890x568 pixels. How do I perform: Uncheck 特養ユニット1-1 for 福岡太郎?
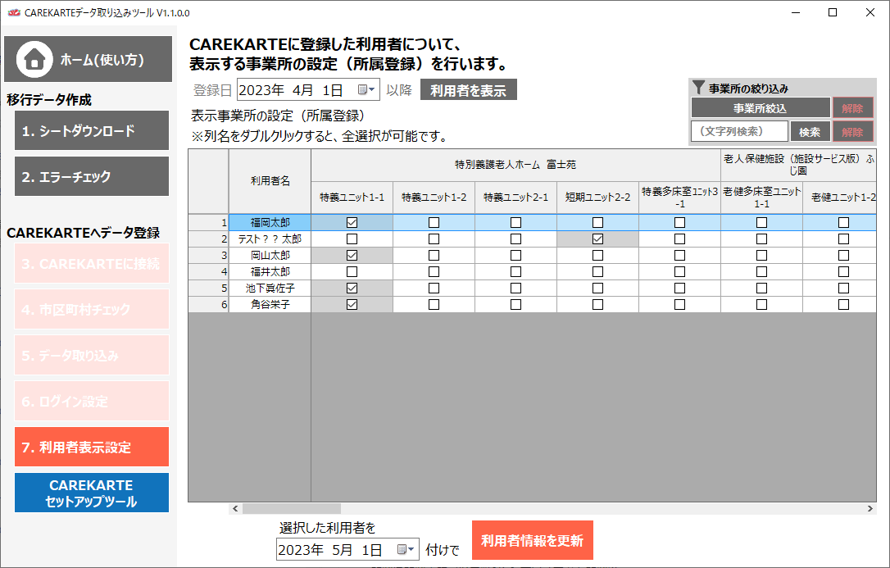tap(352, 222)
